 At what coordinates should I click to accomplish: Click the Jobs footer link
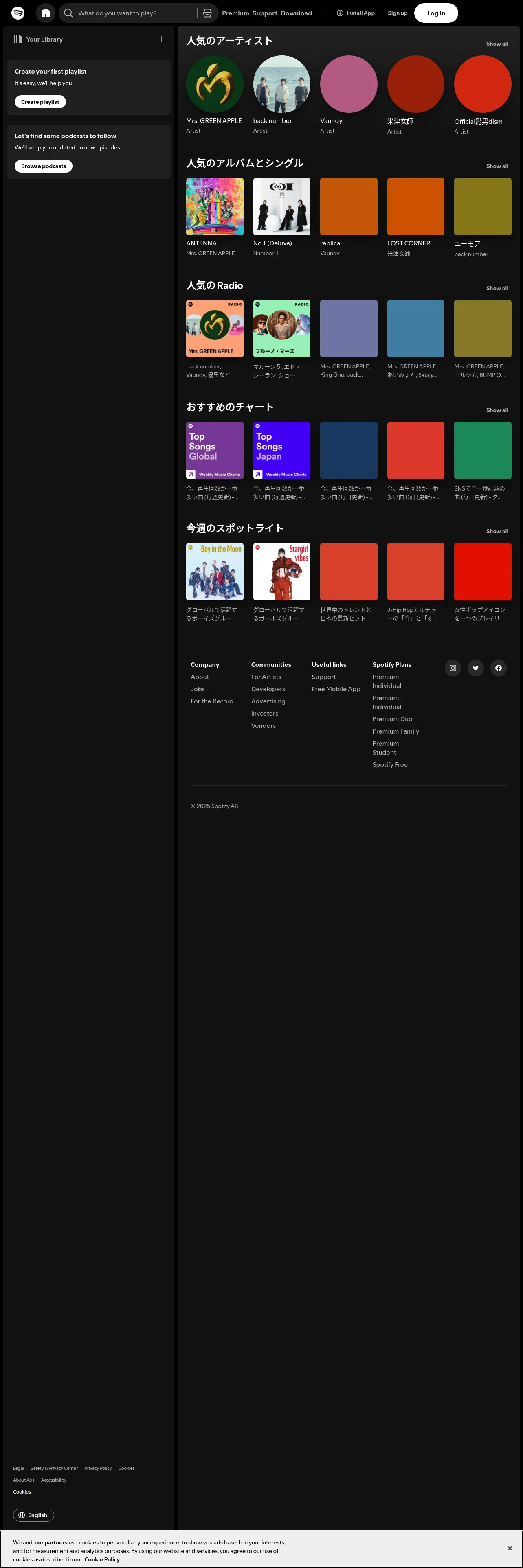click(198, 689)
